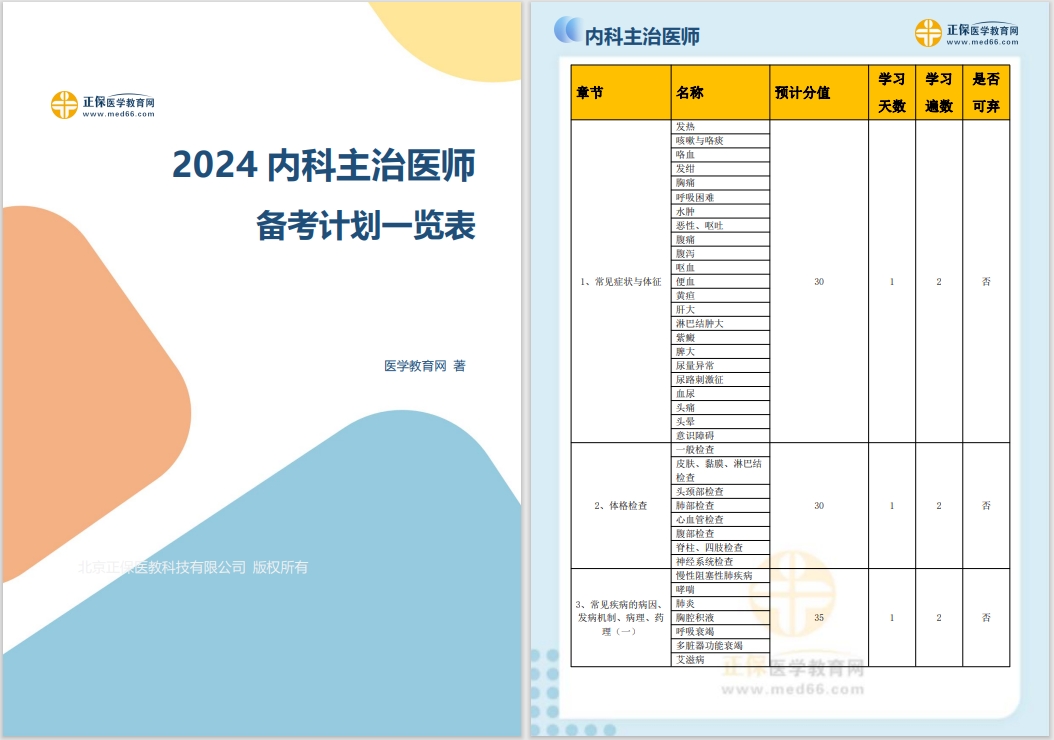
Task: Click the 章节 column header
Action: (x=590, y=93)
